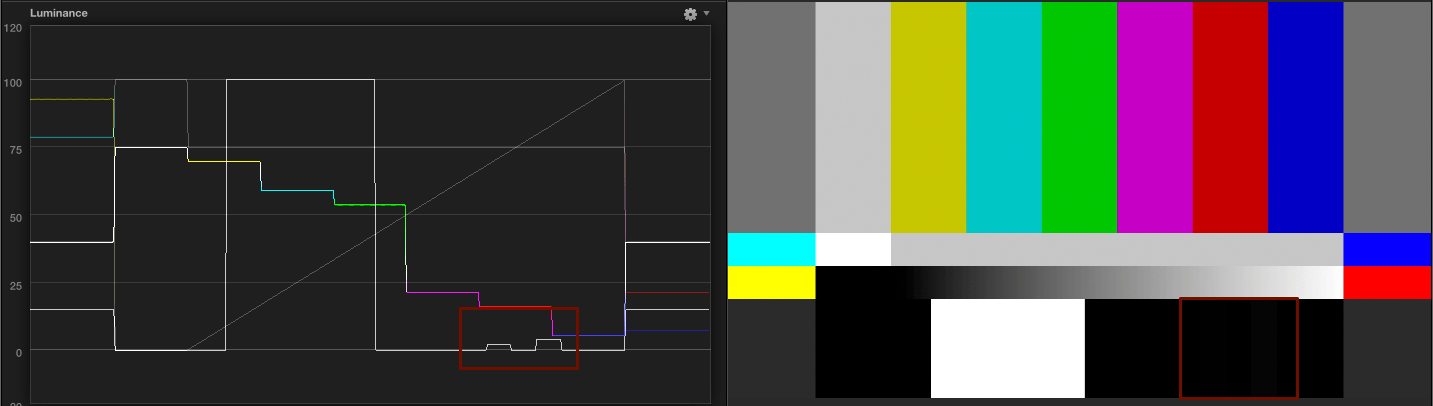
Task: Click the 100 level label on waveform axis
Action: tap(13, 81)
